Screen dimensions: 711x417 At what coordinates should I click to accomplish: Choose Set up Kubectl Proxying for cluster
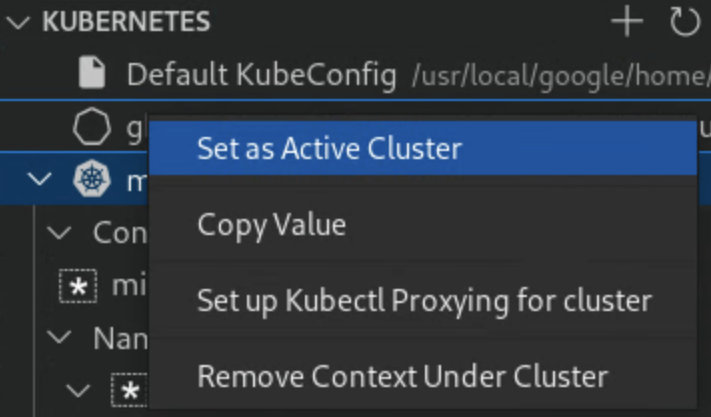424,300
